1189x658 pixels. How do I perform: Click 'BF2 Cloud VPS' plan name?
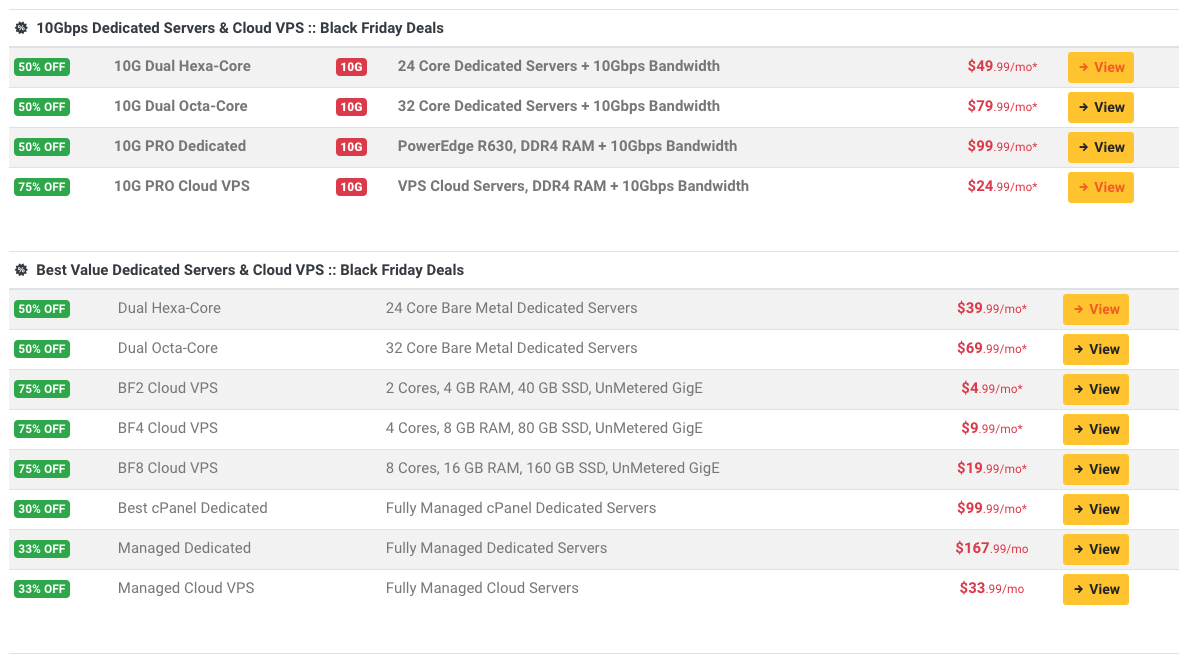[168, 388]
